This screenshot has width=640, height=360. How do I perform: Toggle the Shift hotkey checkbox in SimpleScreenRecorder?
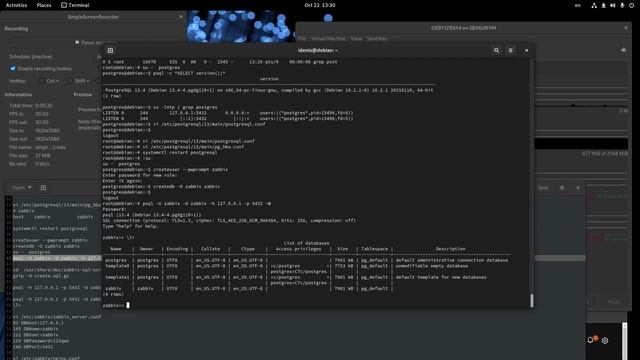[70, 81]
